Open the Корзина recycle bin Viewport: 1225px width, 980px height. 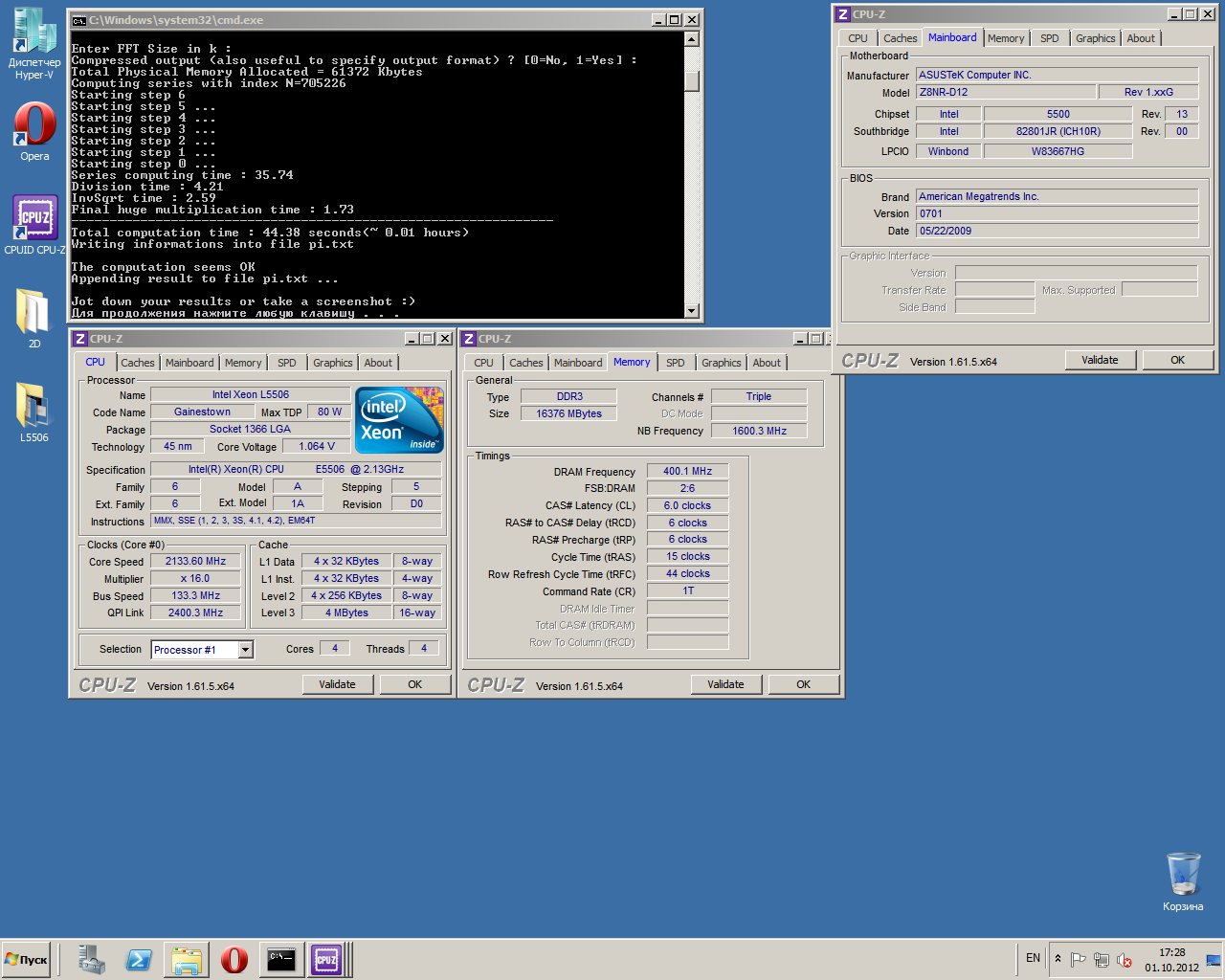click(1183, 881)
